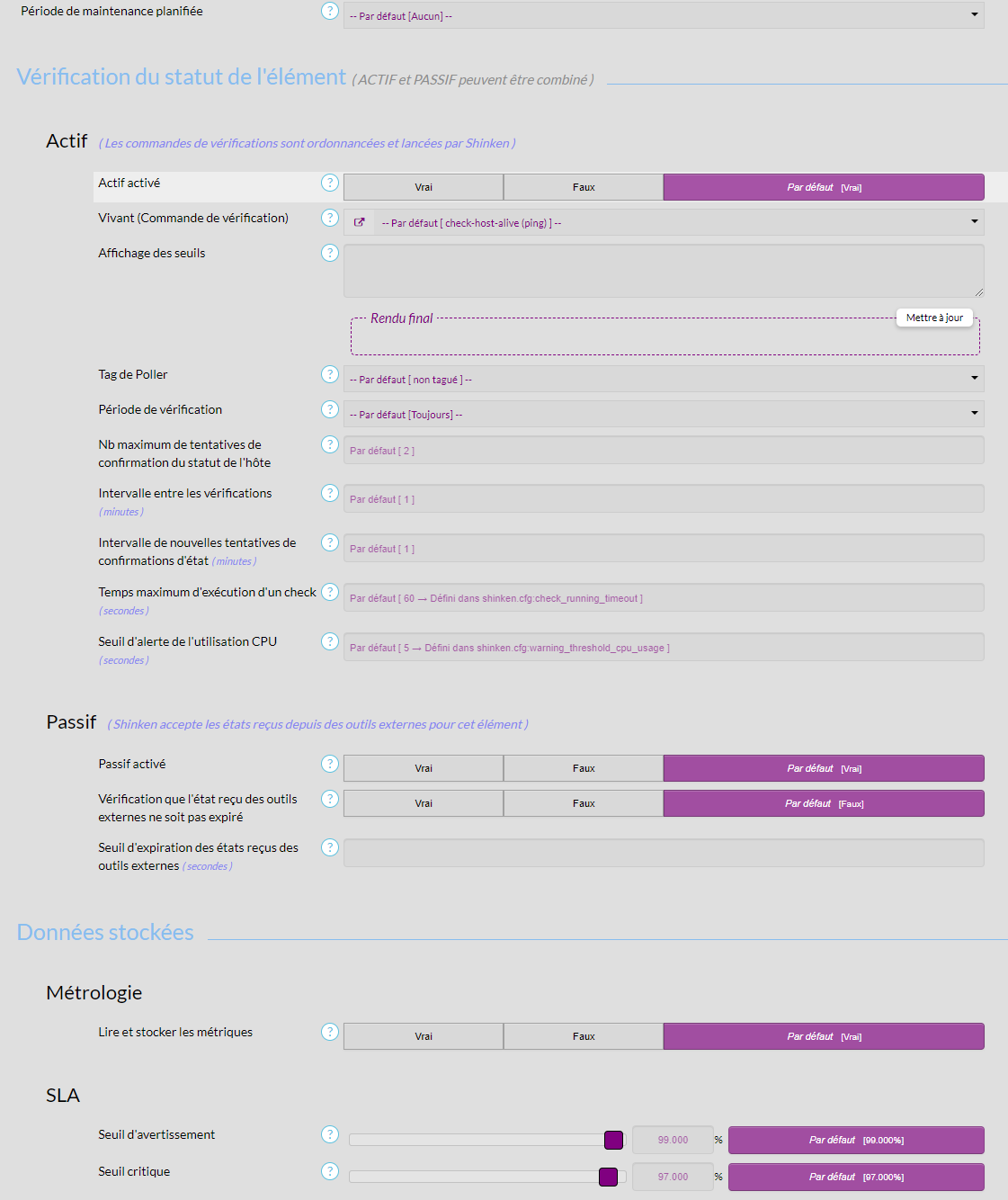This screenshot has width=1008, height=1200.
Task: Open external link icon for check-host-alive command
Action: (x=360, y=222)
